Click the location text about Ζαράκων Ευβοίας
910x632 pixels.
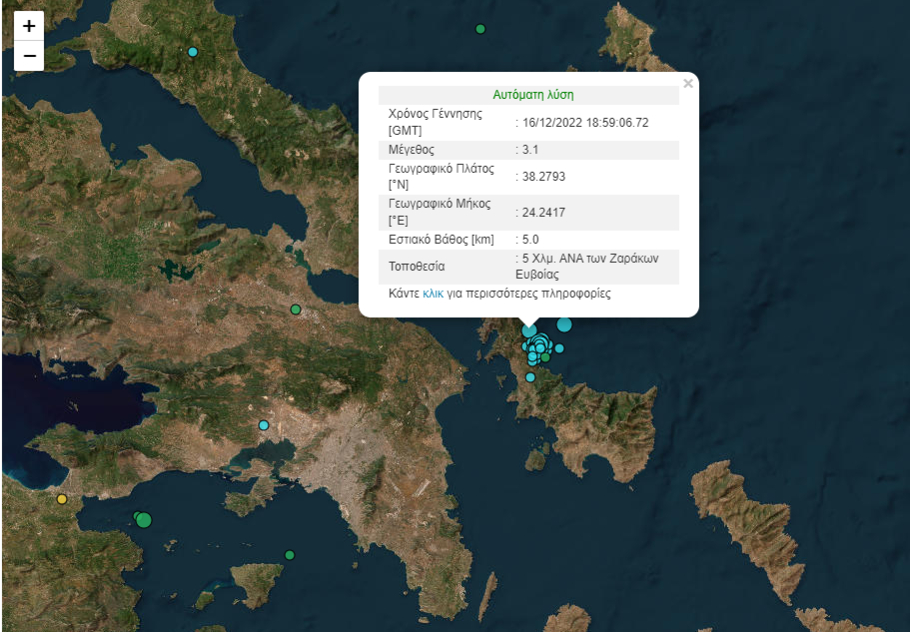pyautogui.click(x=587, y=266)
